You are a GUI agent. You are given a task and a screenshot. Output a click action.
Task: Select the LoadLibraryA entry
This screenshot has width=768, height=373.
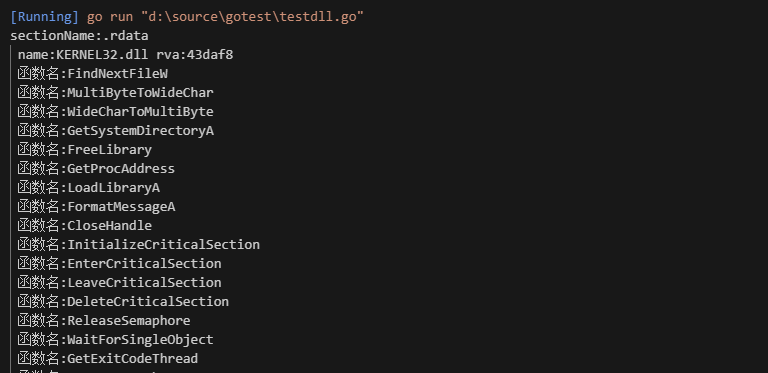pyautogui.click(x=89, y=188)
